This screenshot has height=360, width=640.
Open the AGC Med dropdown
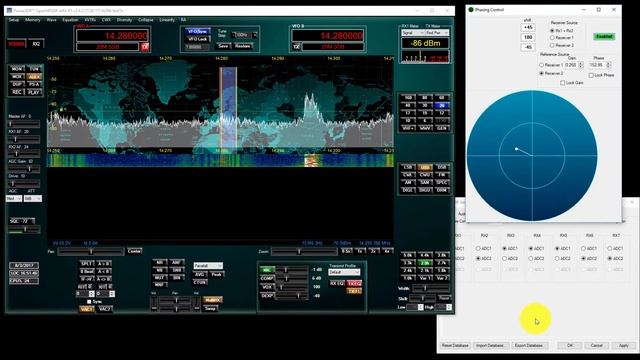(x=13, y=198)
